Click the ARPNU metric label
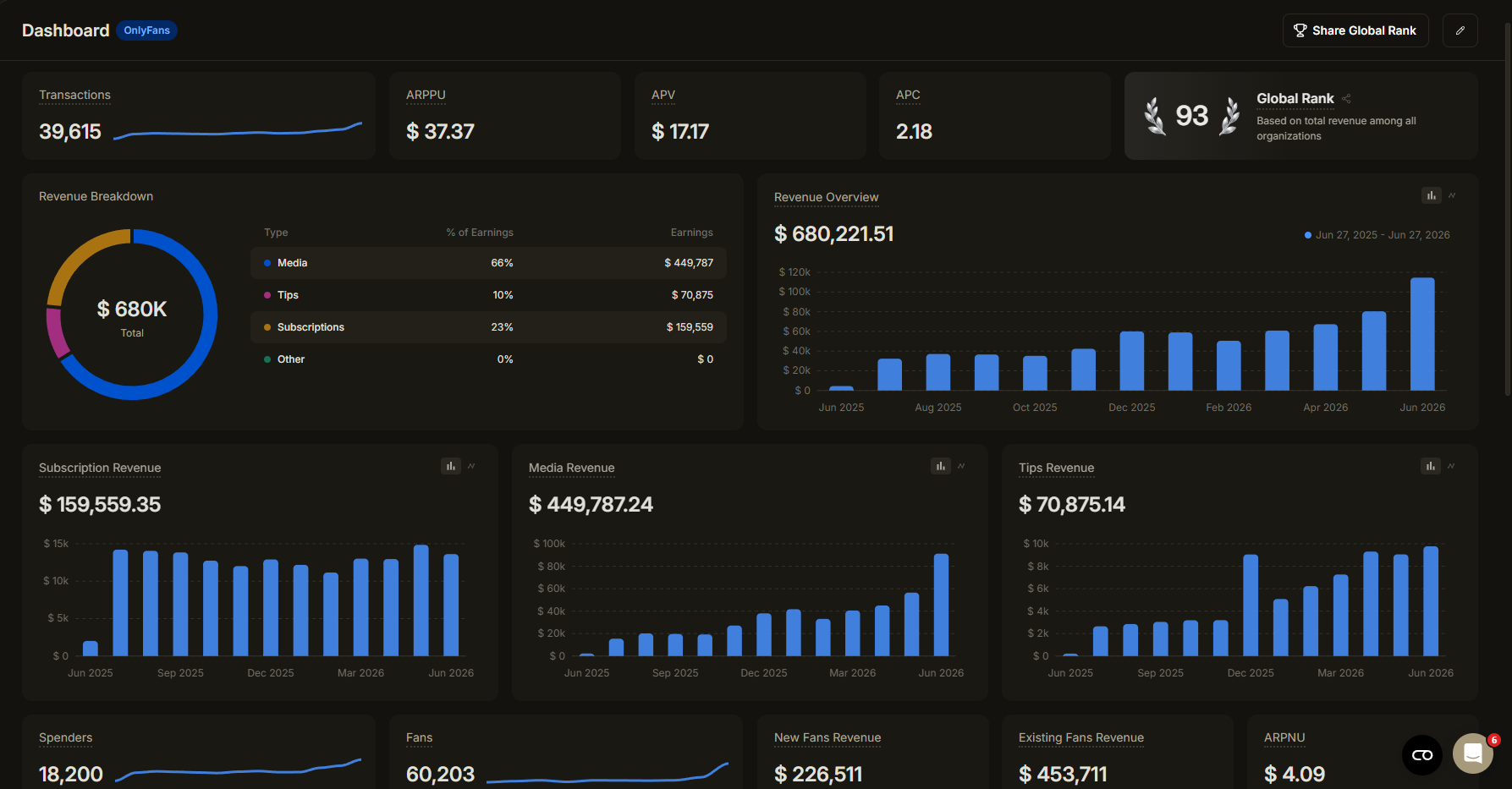1512x789 pixels. [1284, 737]
